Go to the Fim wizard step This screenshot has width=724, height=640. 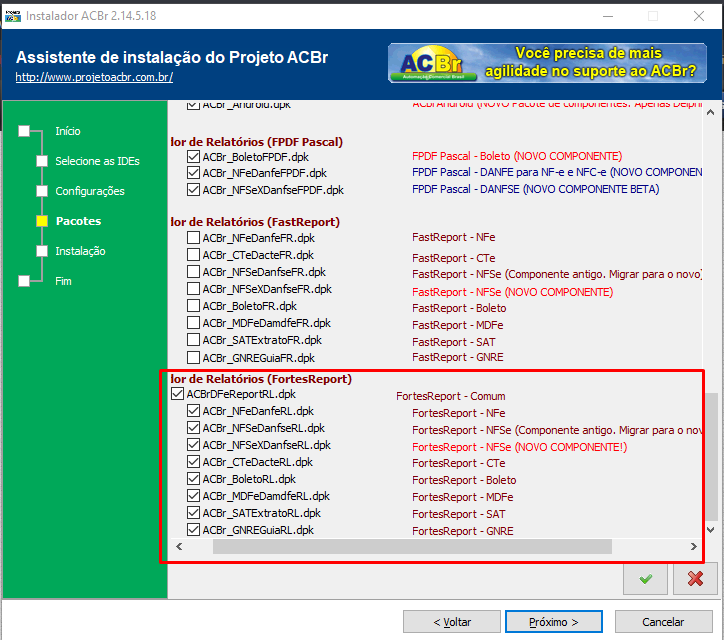[63, 281]
